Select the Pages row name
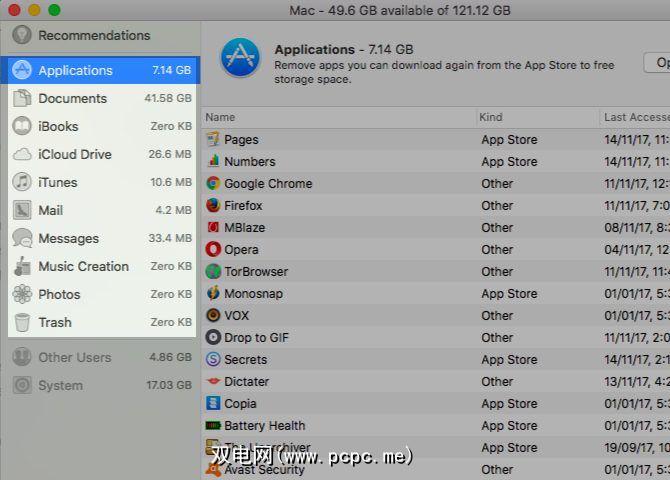Screen dimensions: 670x480 [241, 140]
